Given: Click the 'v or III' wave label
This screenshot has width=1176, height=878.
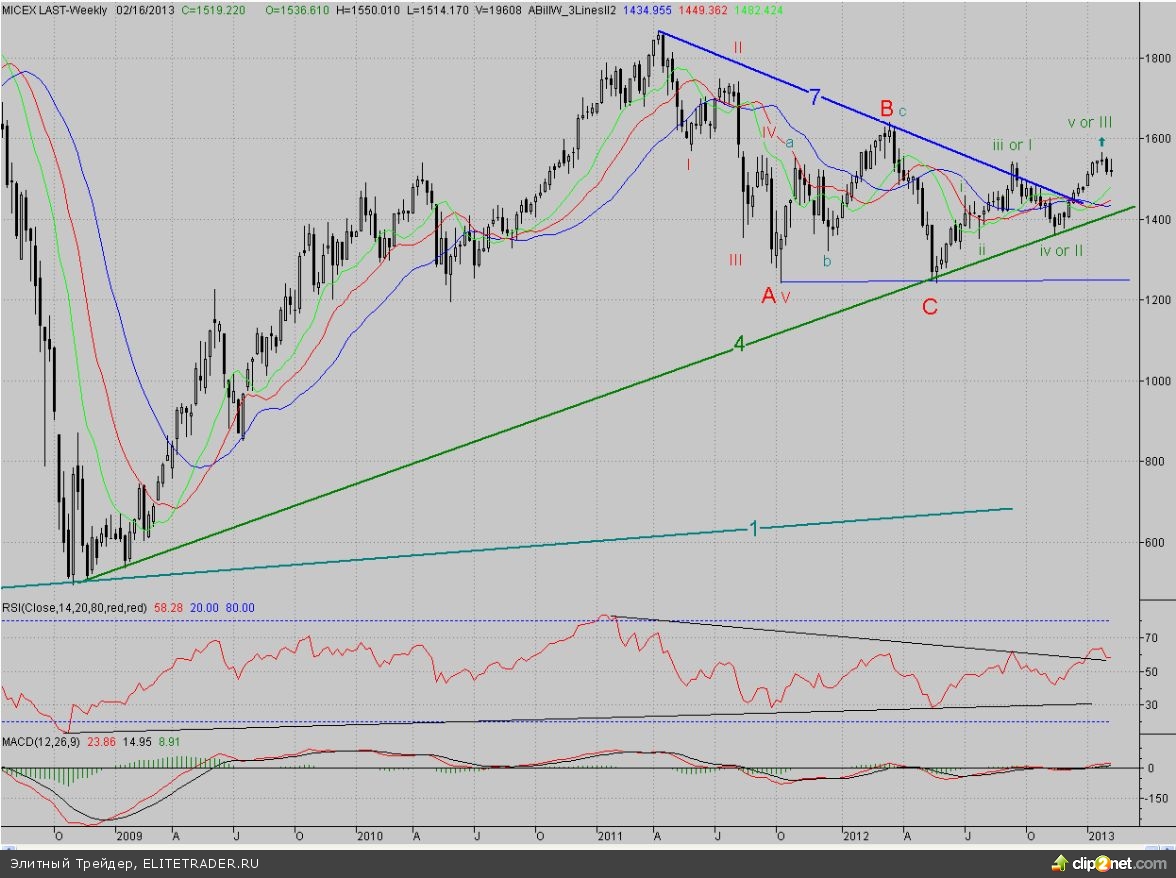Looking at the screenshot, I should click(x=1090, y=122).
